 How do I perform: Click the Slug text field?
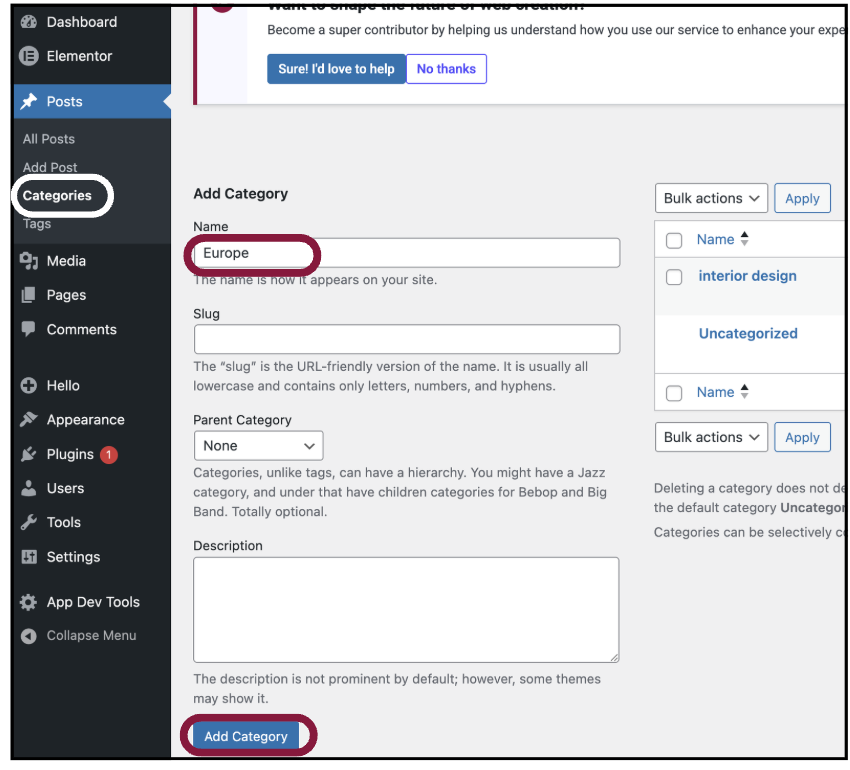406,339
